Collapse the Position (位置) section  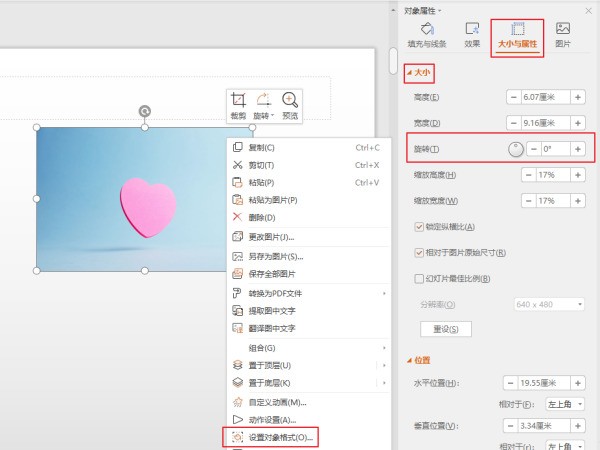click(x=409, y=360)
